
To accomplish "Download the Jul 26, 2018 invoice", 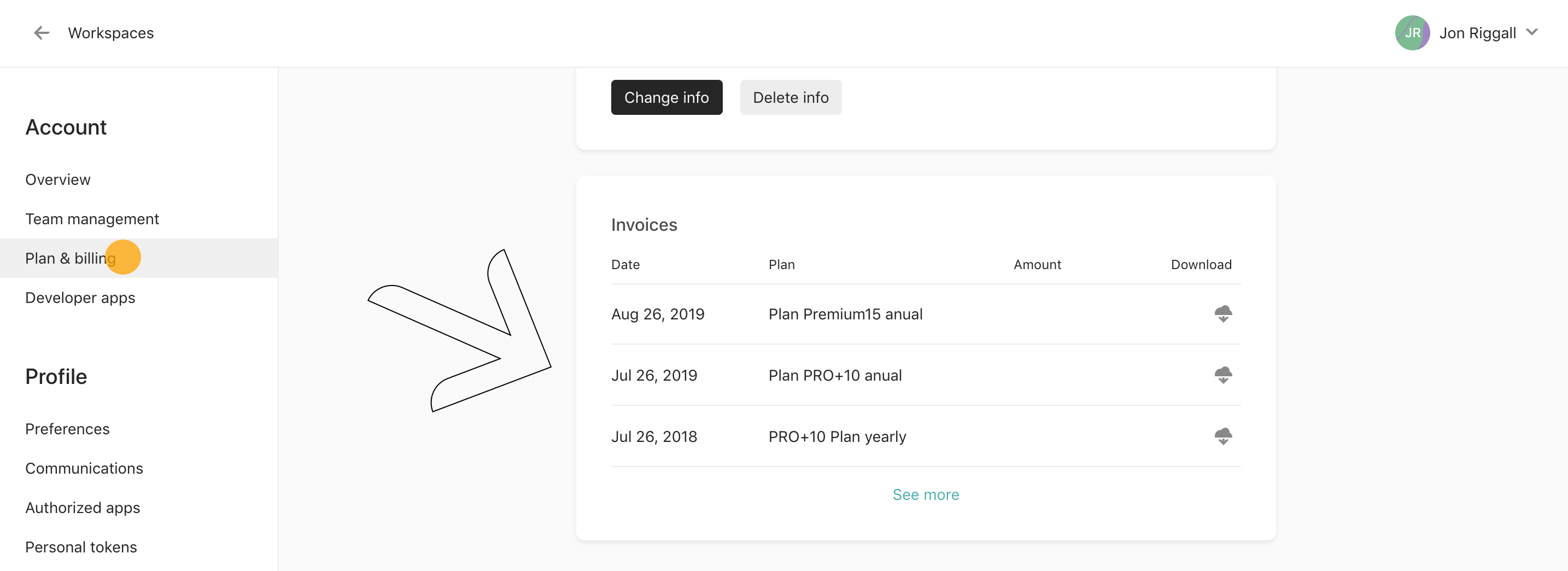I will pyautogui.click(x=1223, y=435).
